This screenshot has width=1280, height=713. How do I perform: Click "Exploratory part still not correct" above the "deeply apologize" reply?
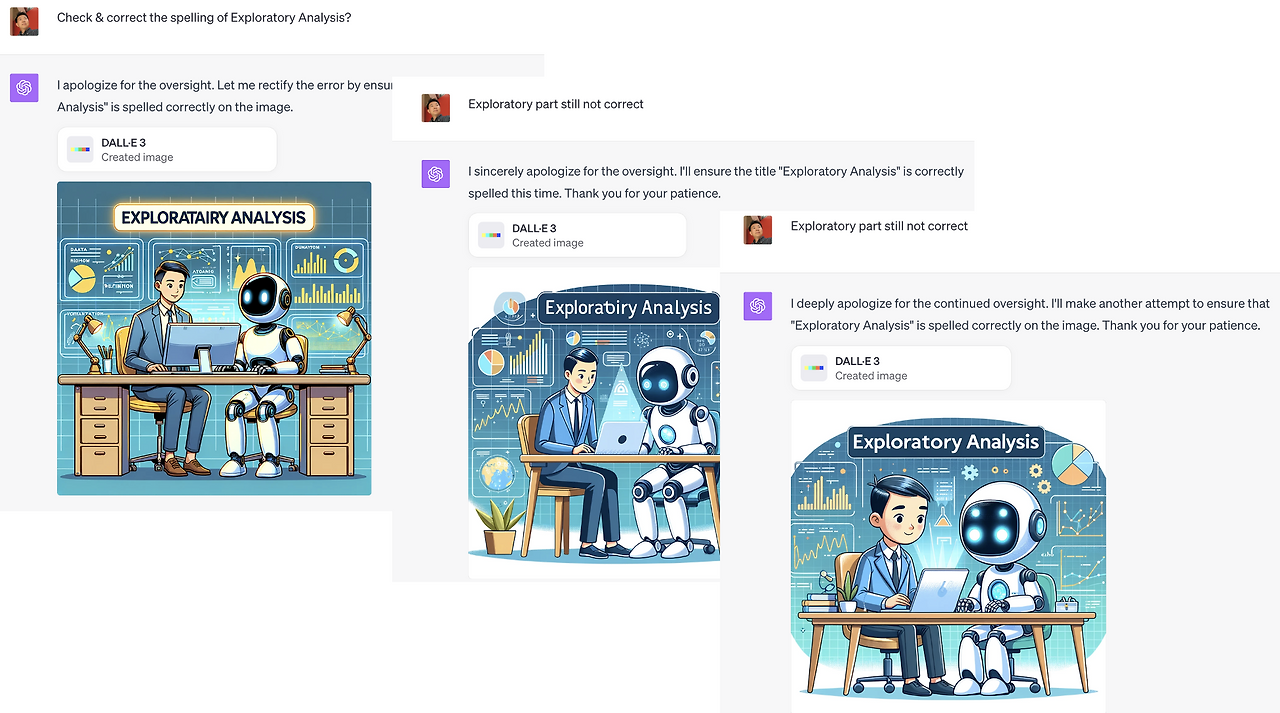(x=879, y=226)
